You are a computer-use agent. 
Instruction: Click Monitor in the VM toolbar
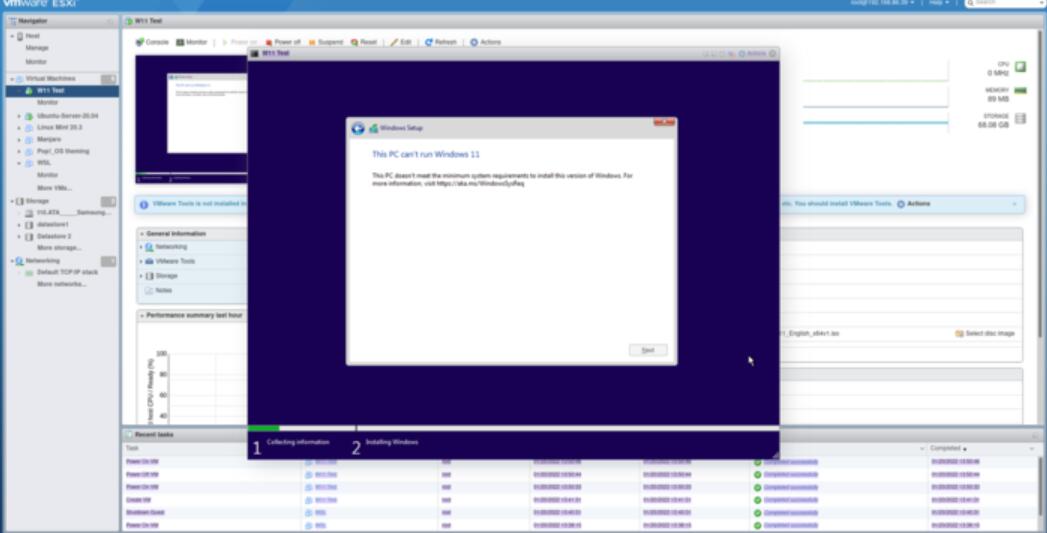(x=192, y=42)
